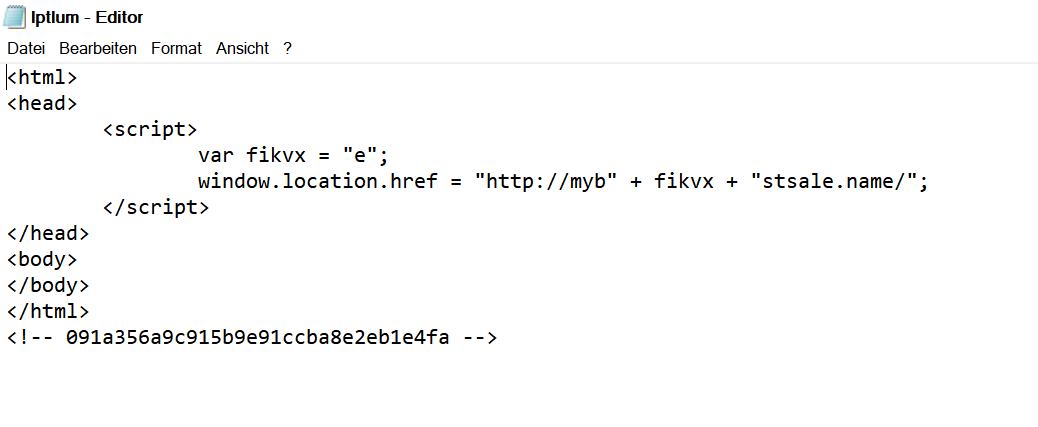1038x427 pixels.
Task: Click the lptlum - Editor window title
Action: (87, 18)
